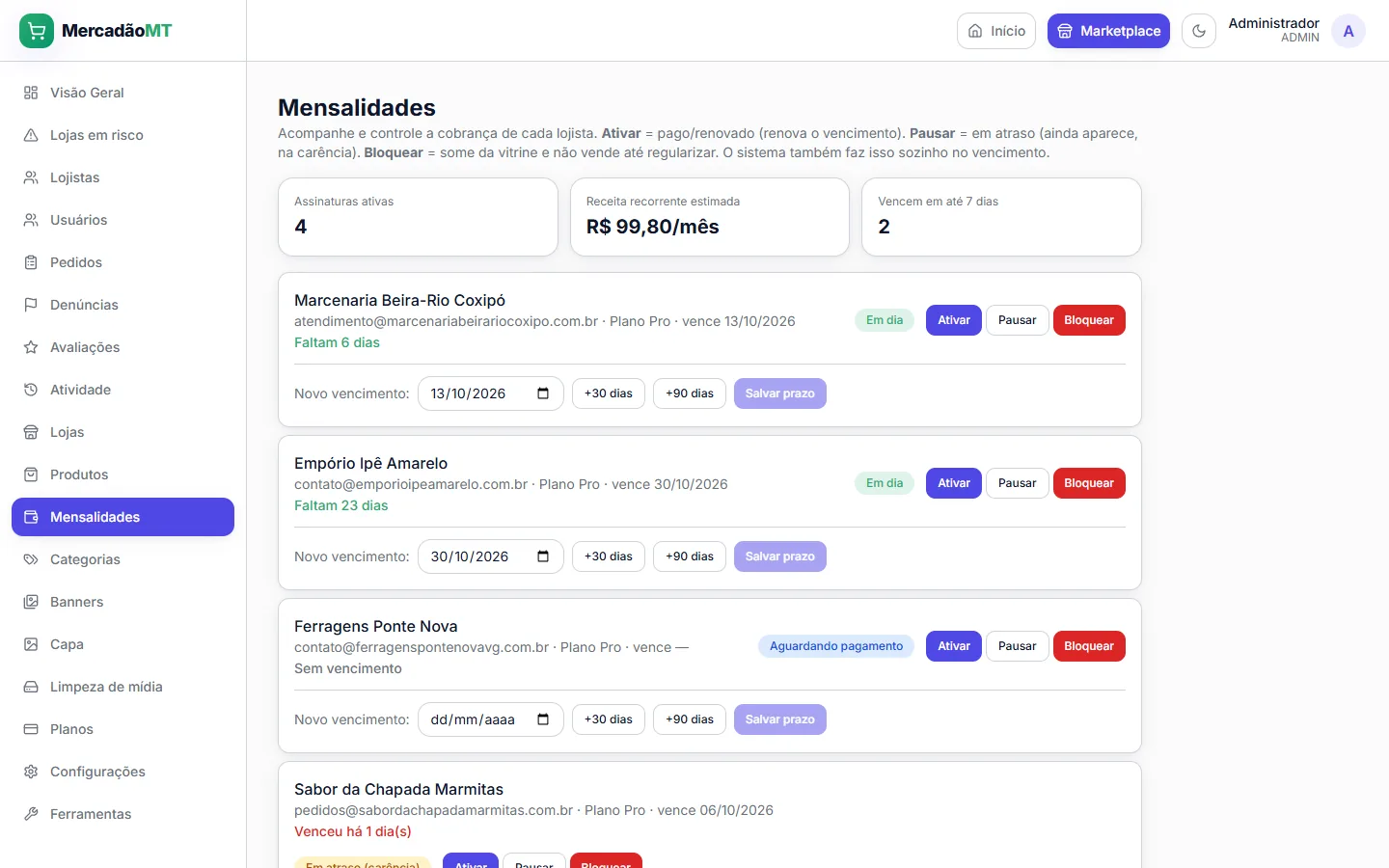Screen dimensions: 1389x868
Task: Click the Ferramentas wrench icon
Action: 31,814
